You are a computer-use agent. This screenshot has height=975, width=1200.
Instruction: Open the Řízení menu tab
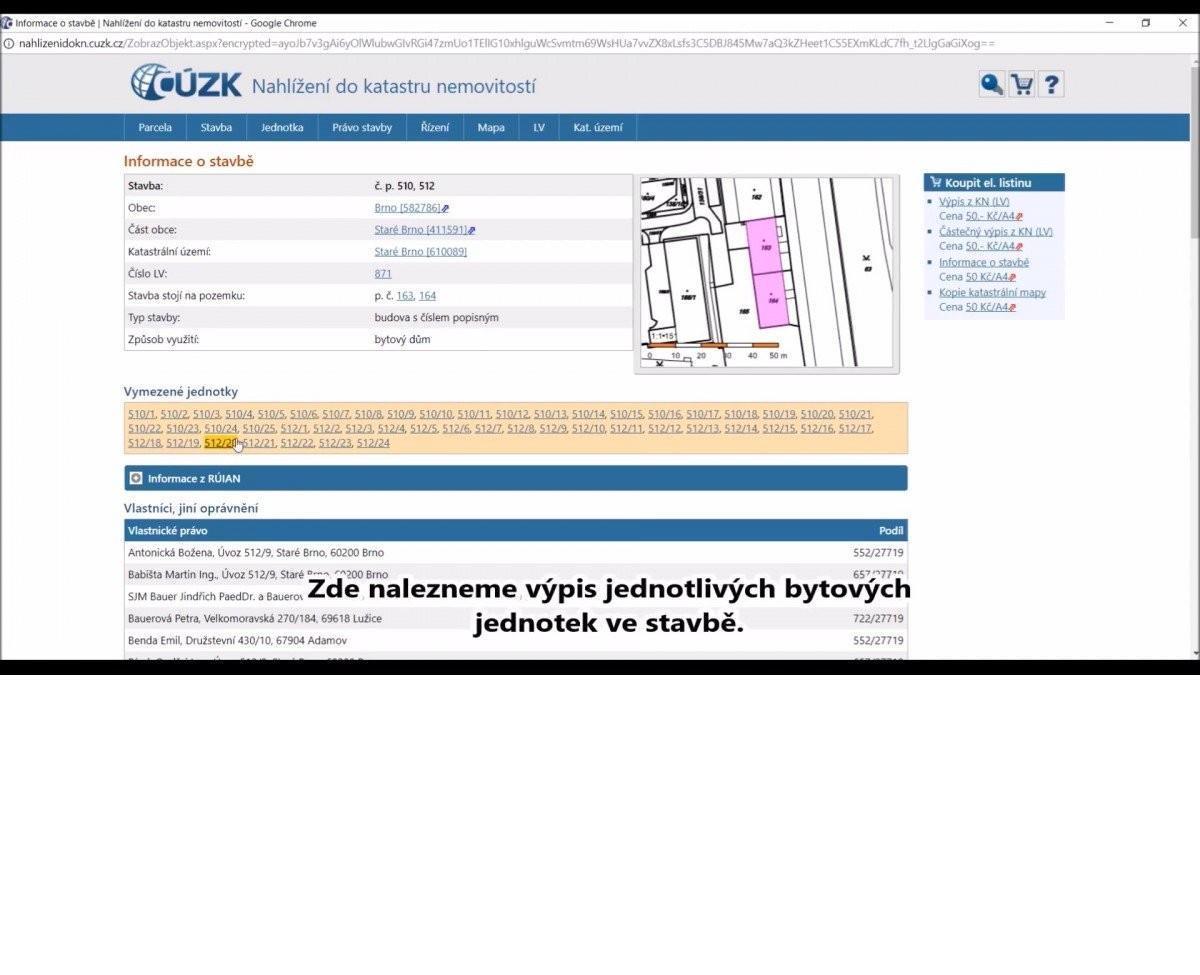[x=435, y=127]
